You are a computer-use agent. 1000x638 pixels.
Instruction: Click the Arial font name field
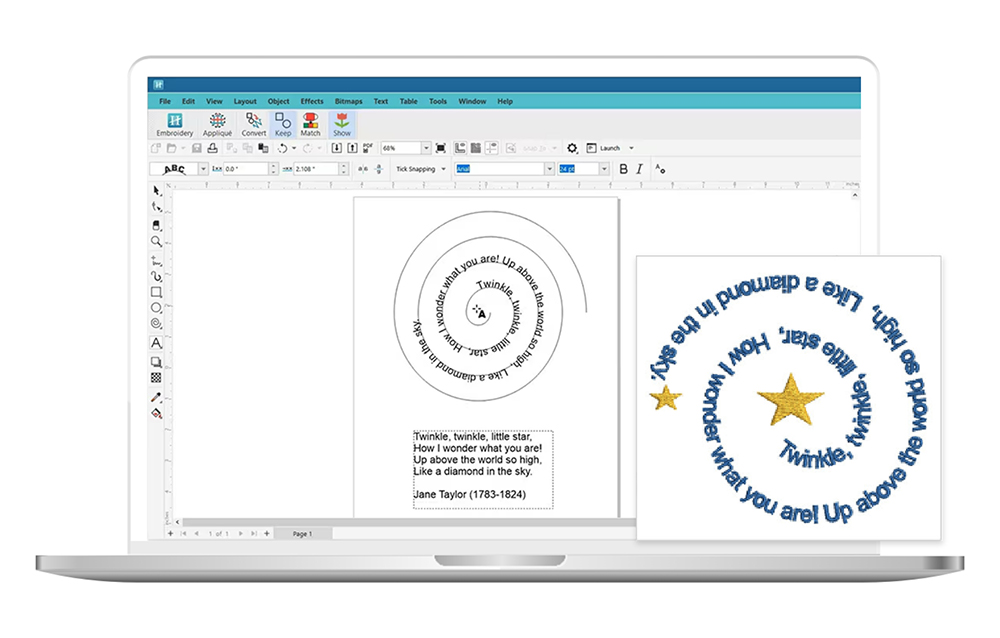(498, 169)
